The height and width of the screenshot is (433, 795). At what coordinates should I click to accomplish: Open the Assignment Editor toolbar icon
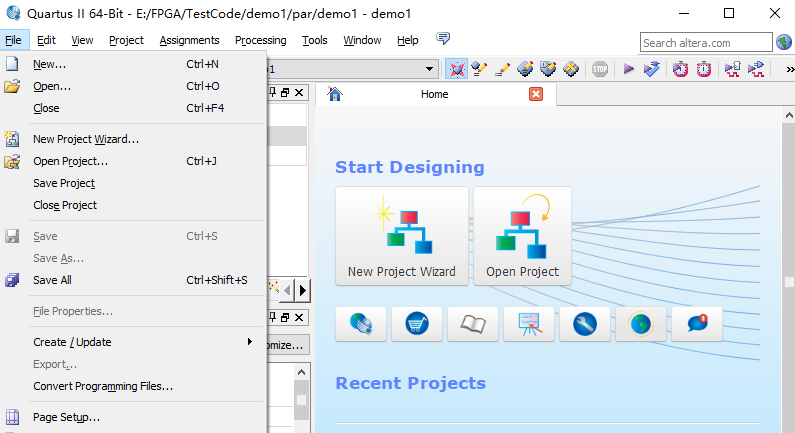tap(479, 69)
